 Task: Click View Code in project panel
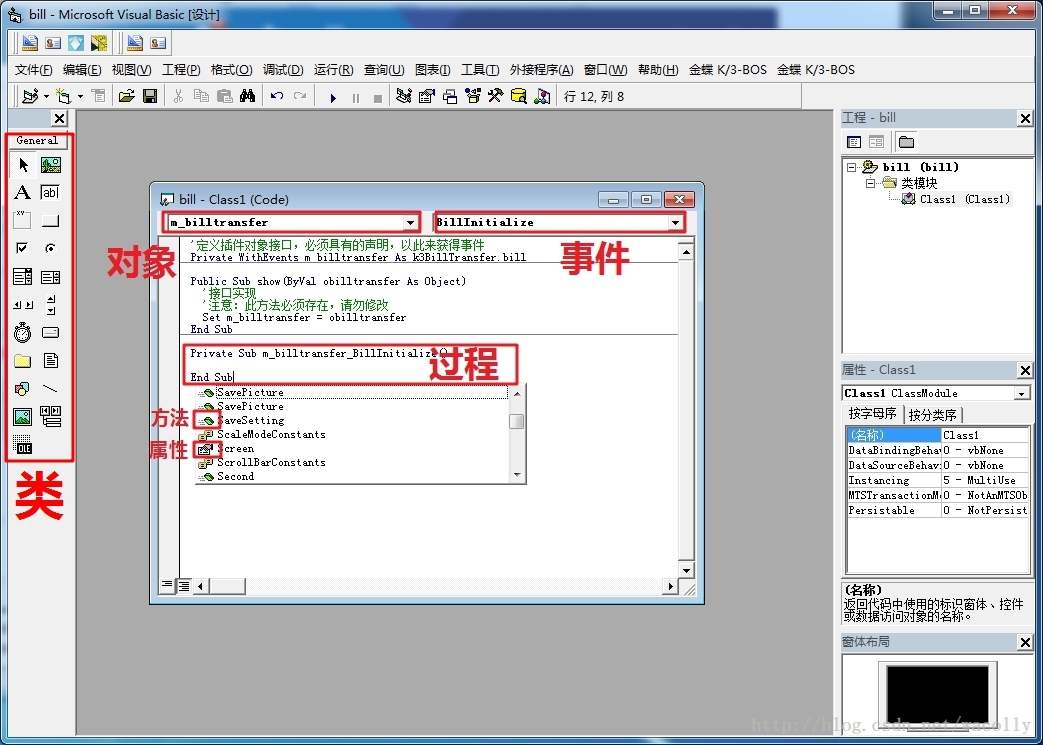pos(854,142)
